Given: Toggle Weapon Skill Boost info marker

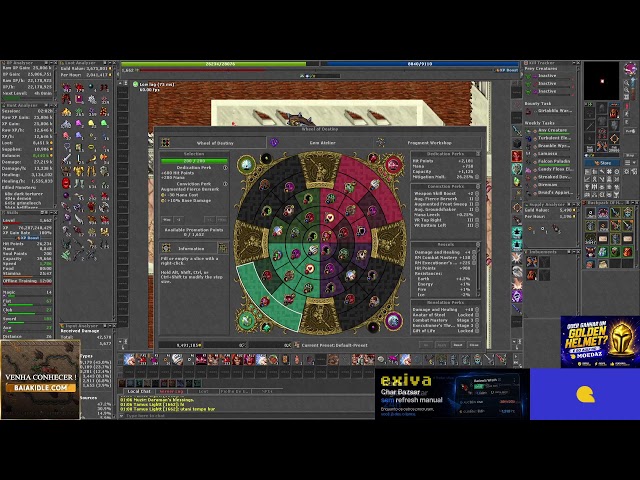Looking at the screenshot, I should coord(477,193).
